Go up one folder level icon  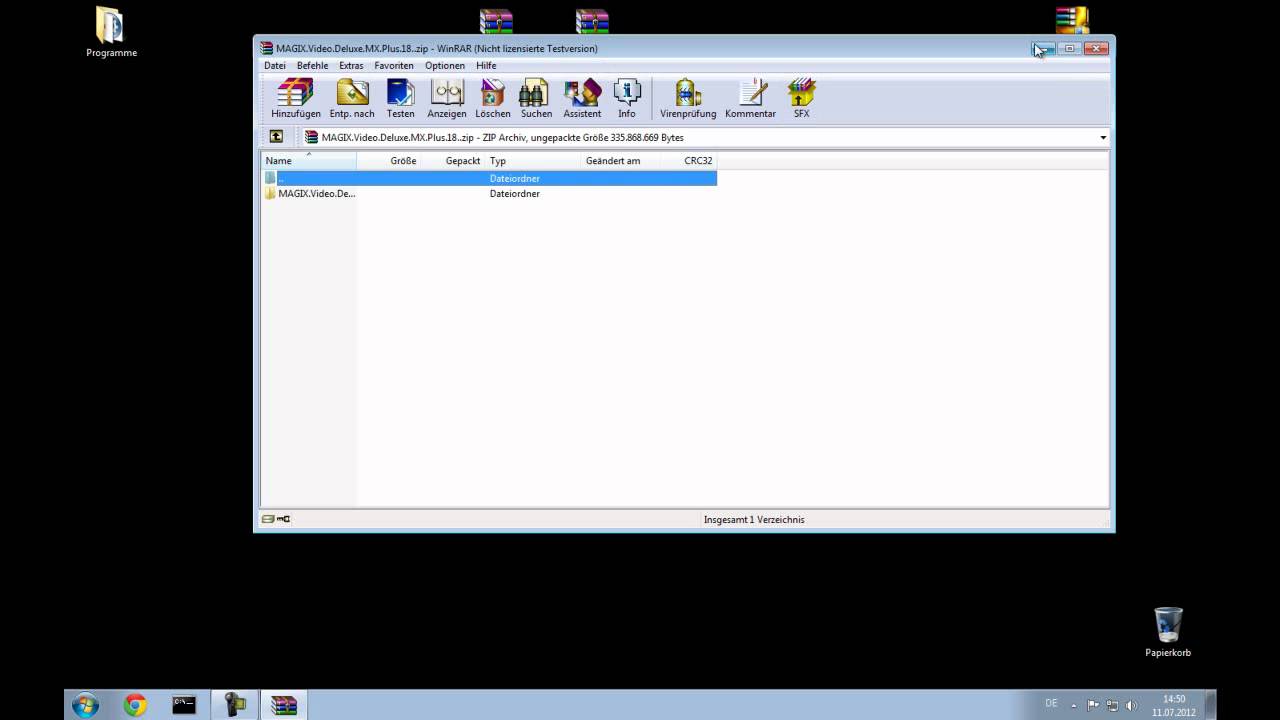point(276,137)
